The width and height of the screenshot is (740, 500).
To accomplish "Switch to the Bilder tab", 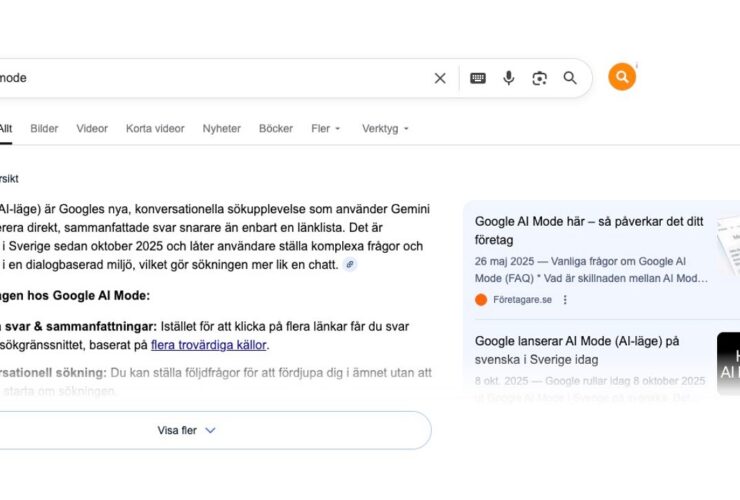I will (x=44, y=129).
